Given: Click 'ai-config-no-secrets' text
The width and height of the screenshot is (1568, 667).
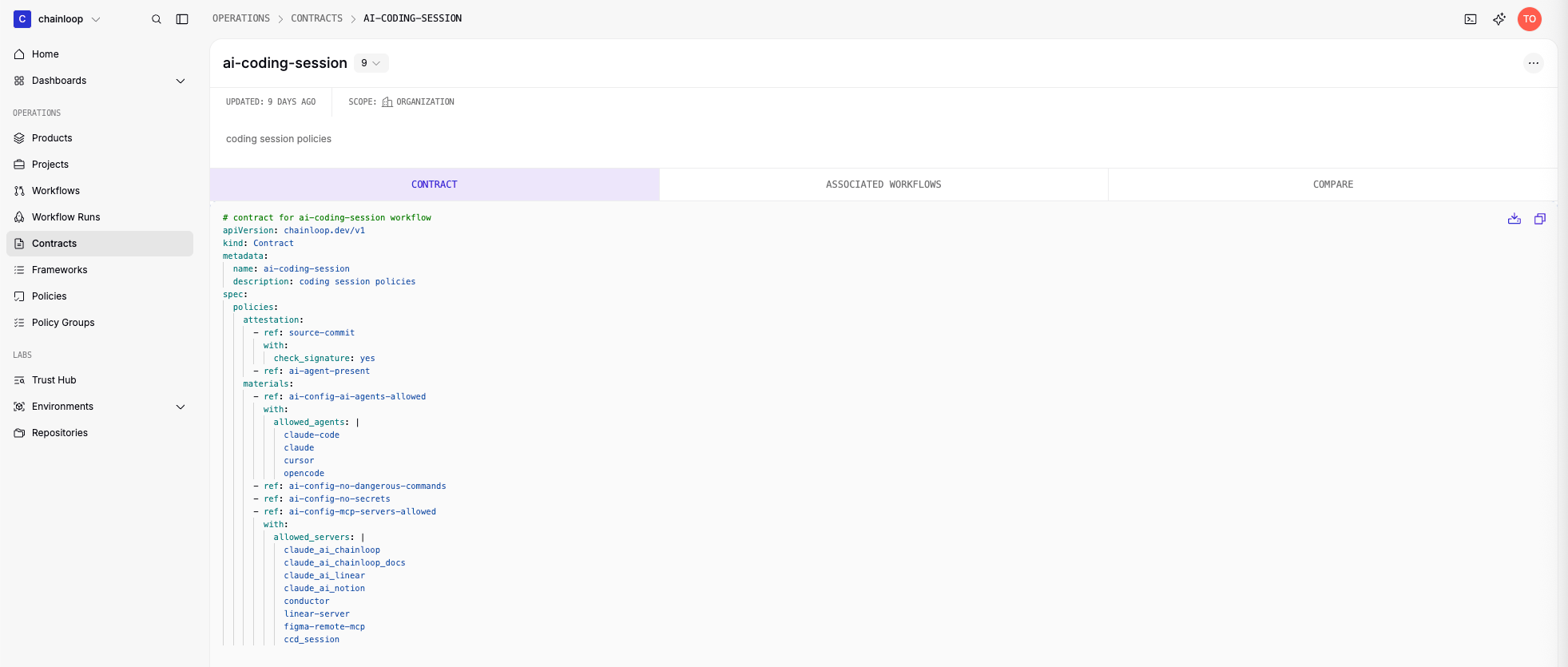Looking at the screenshot, I should (x=339, y=499).
